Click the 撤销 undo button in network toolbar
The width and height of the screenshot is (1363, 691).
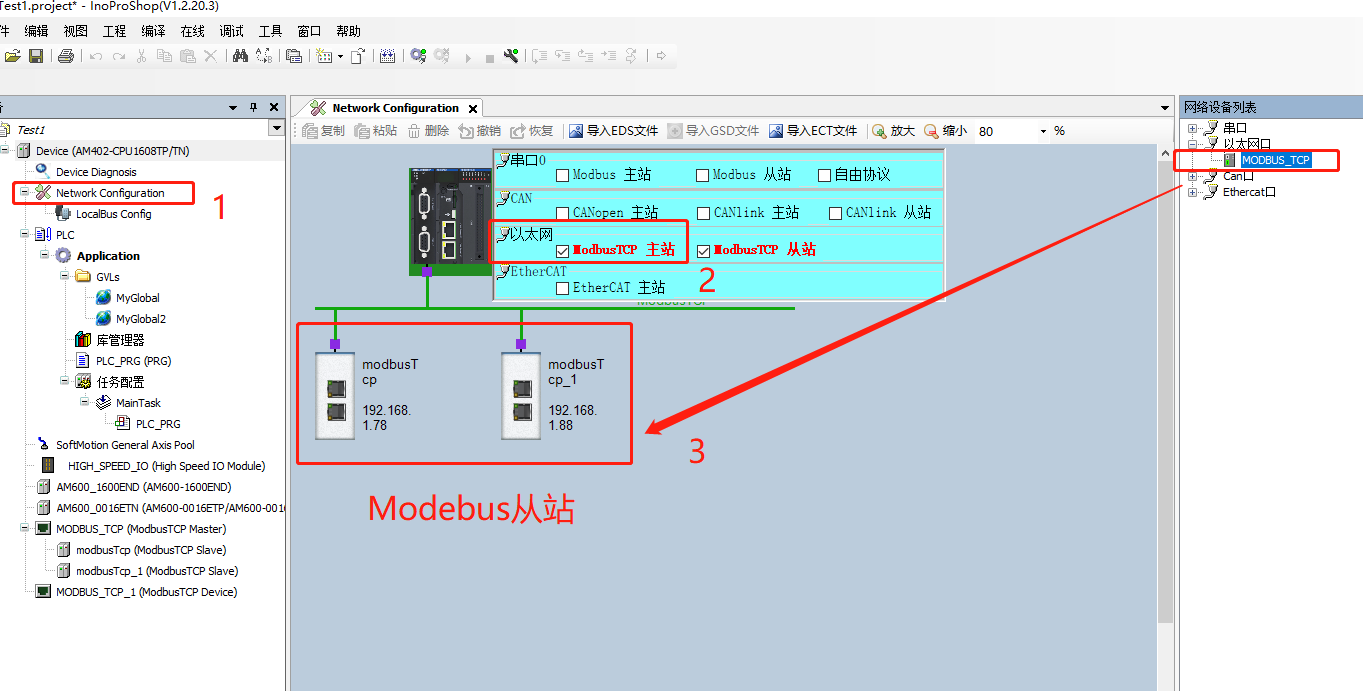[x=479, y=131]
